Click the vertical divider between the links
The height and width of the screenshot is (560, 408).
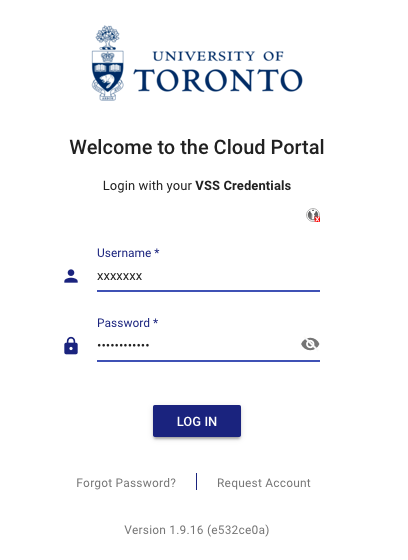coord(196,481)
